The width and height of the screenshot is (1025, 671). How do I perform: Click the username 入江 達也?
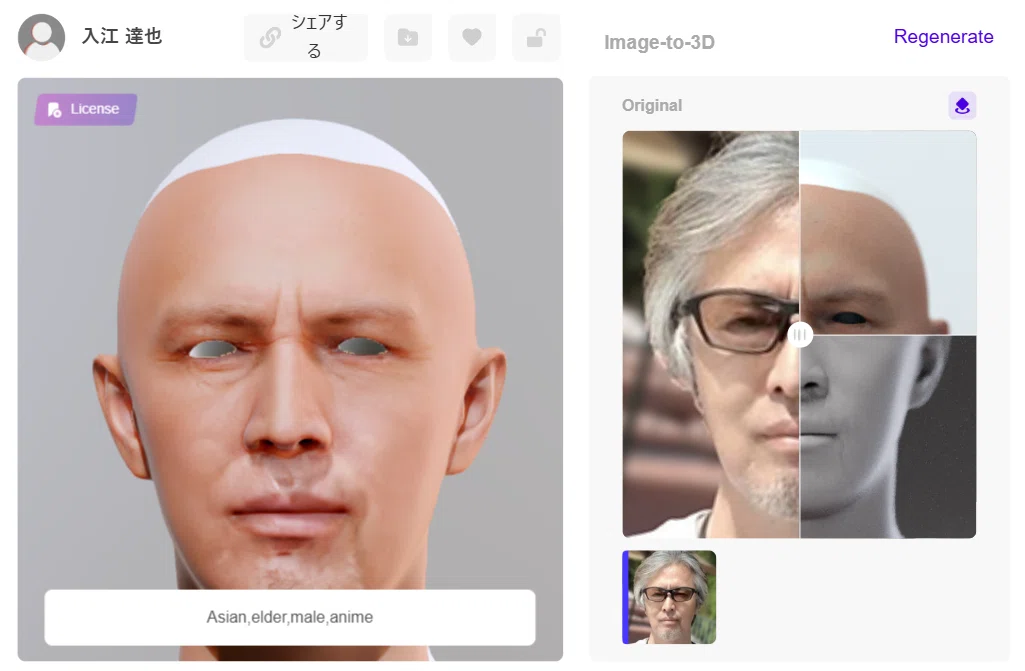[122, 36]
